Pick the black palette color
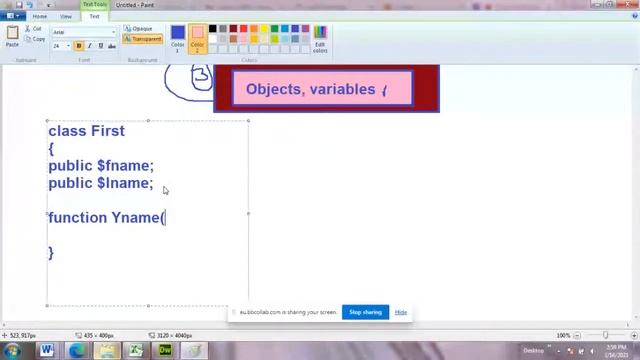 click(x=213, y=29)
